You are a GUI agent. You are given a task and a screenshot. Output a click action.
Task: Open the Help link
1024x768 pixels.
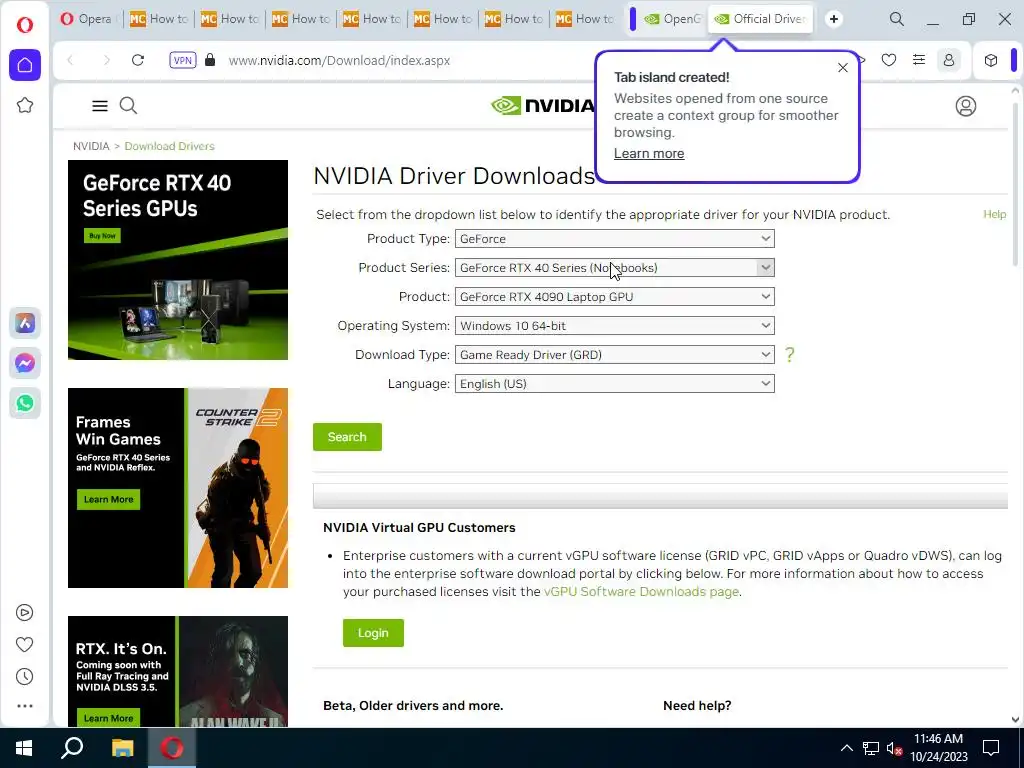pos(995,214)
